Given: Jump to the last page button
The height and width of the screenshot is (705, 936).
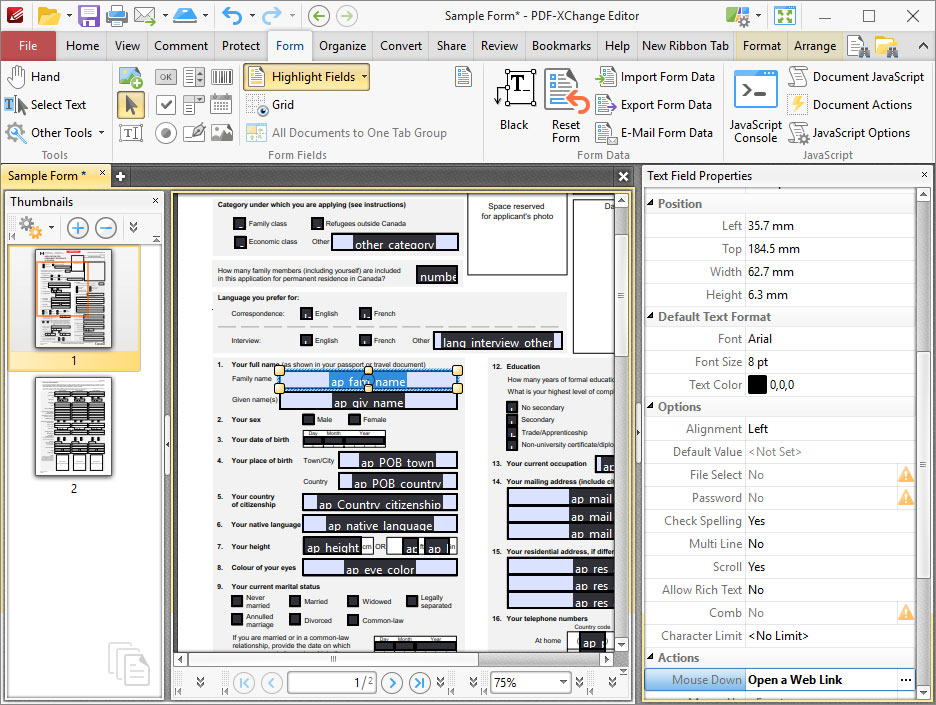Looking at the screenshot, I should [420, 682].
